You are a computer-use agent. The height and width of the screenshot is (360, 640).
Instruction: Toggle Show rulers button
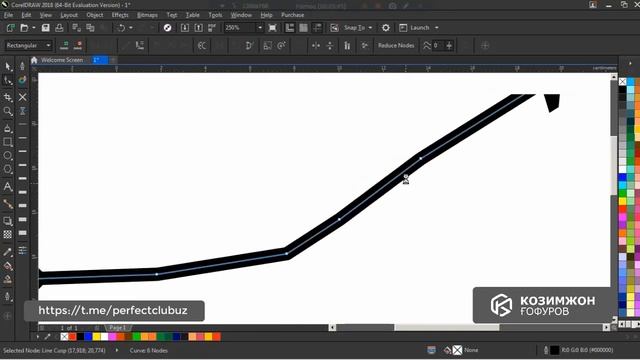click(290, 28)
